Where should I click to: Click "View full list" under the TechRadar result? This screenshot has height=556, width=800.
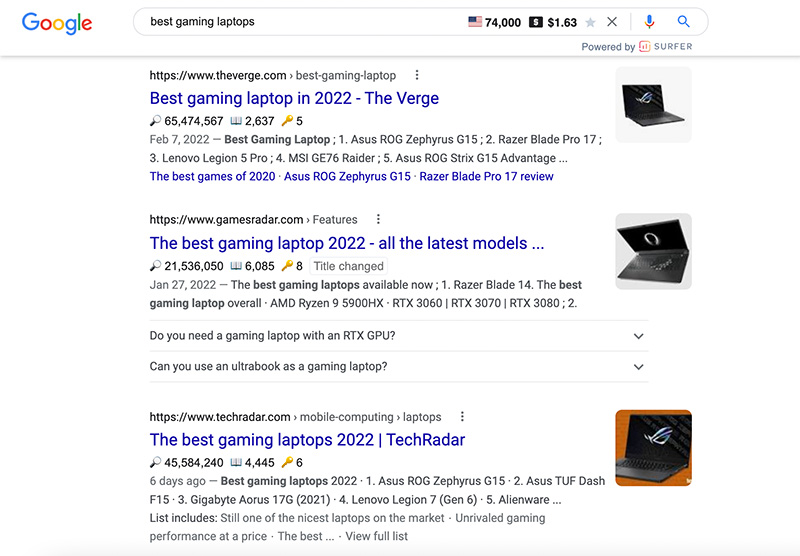click(x=377, y=536)
